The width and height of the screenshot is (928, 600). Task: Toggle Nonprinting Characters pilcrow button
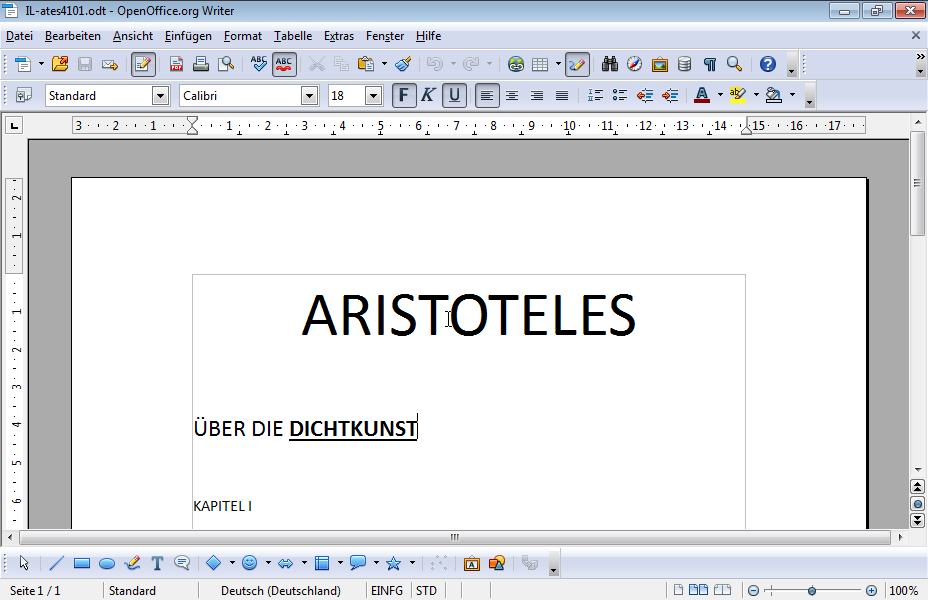click(x=710, y=64)
